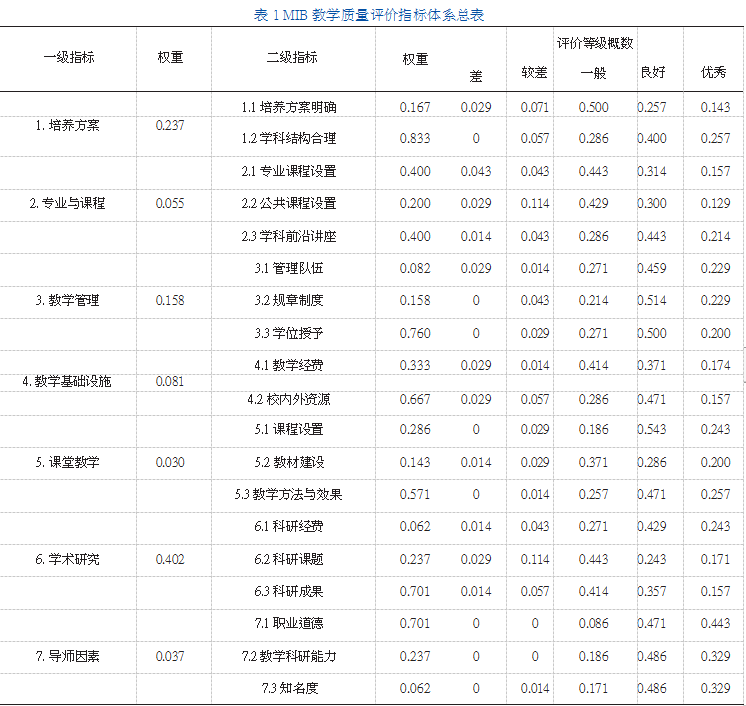Select the 0.543 value in 课程设置 row

tap(652, 430)
